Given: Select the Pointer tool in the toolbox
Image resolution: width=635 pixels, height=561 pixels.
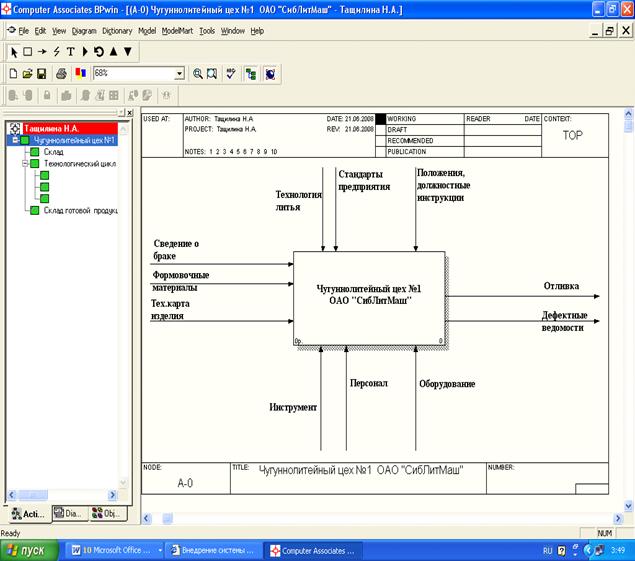Looking at the screenshot, I should coord(13,51).
